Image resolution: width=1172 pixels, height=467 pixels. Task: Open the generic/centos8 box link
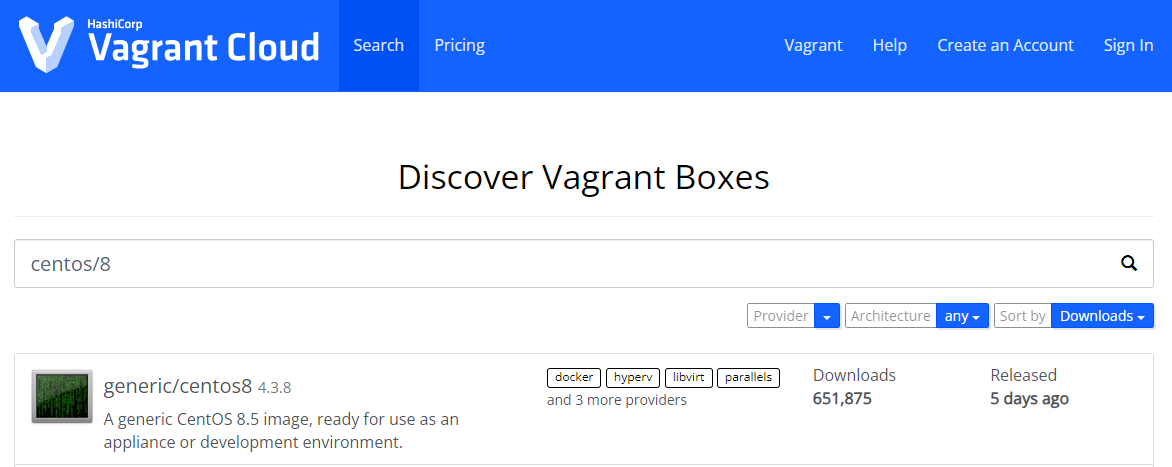[x=178, y=386]
